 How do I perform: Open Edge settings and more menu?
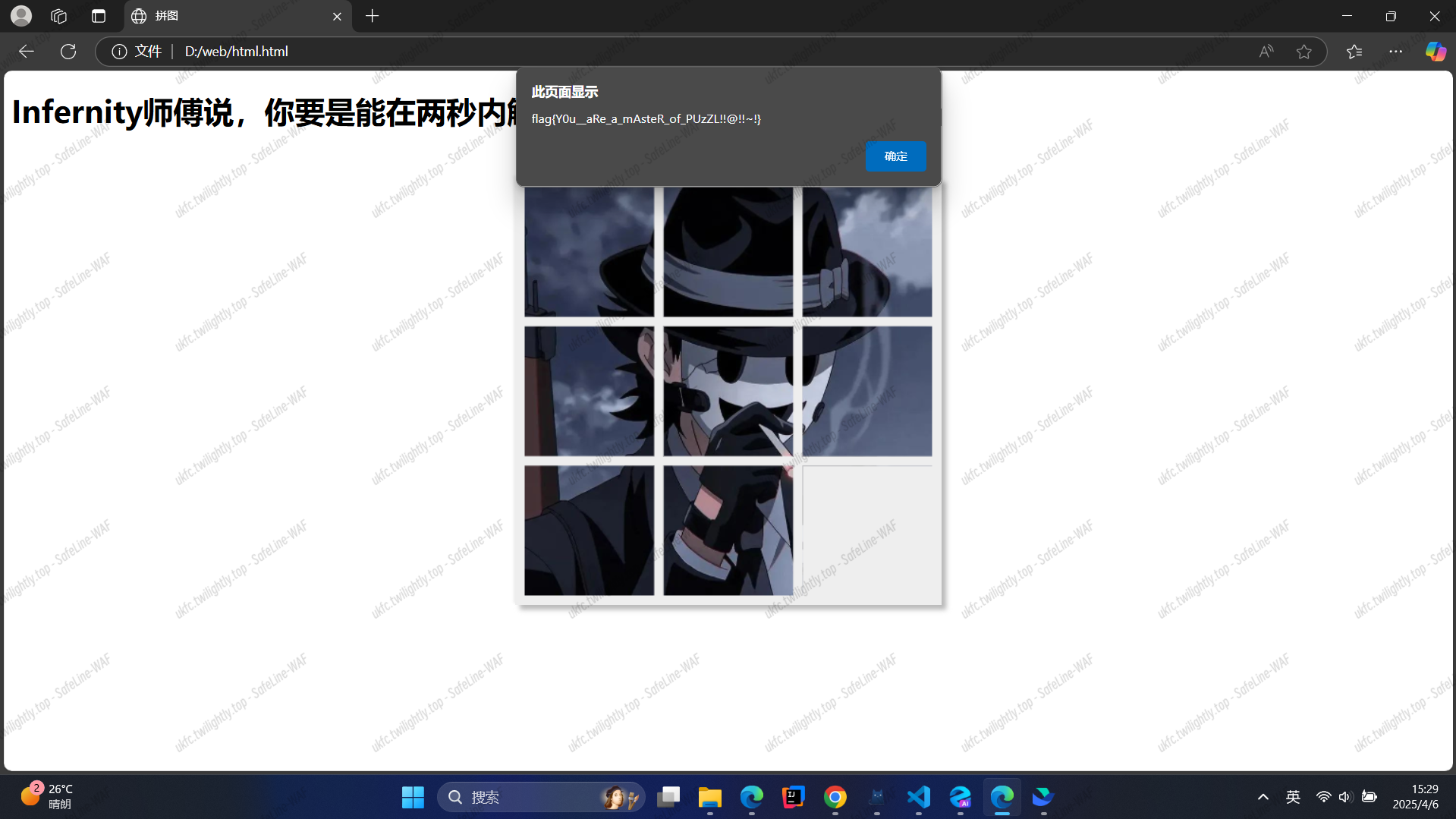pos(1395,52)
